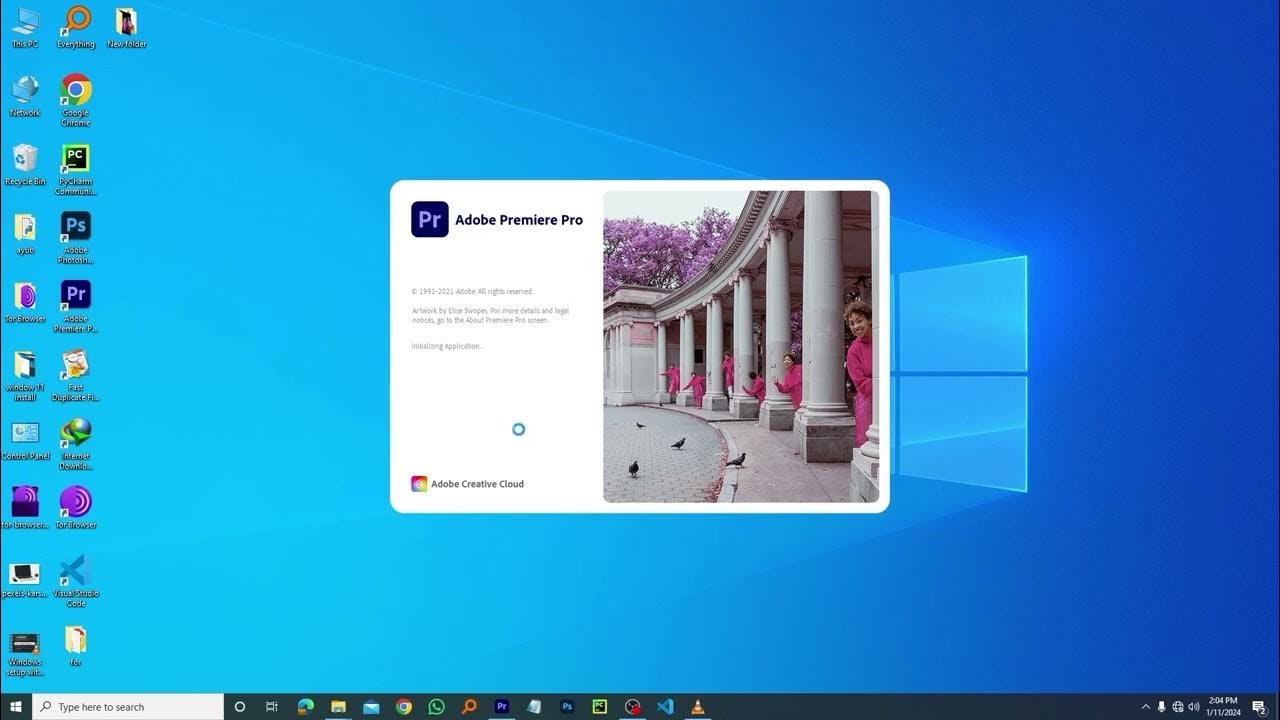The width and height of the screenshot is (1280, 720).
Task: Open the Windows Start menu
Action: coord(16,707)
